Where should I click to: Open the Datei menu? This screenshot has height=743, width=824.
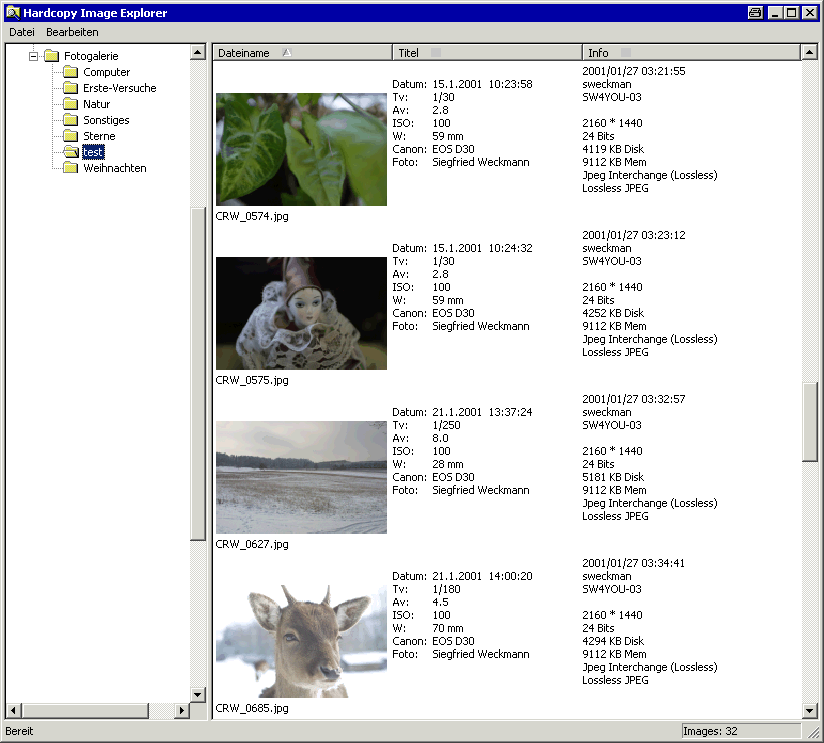pos(21,32)
